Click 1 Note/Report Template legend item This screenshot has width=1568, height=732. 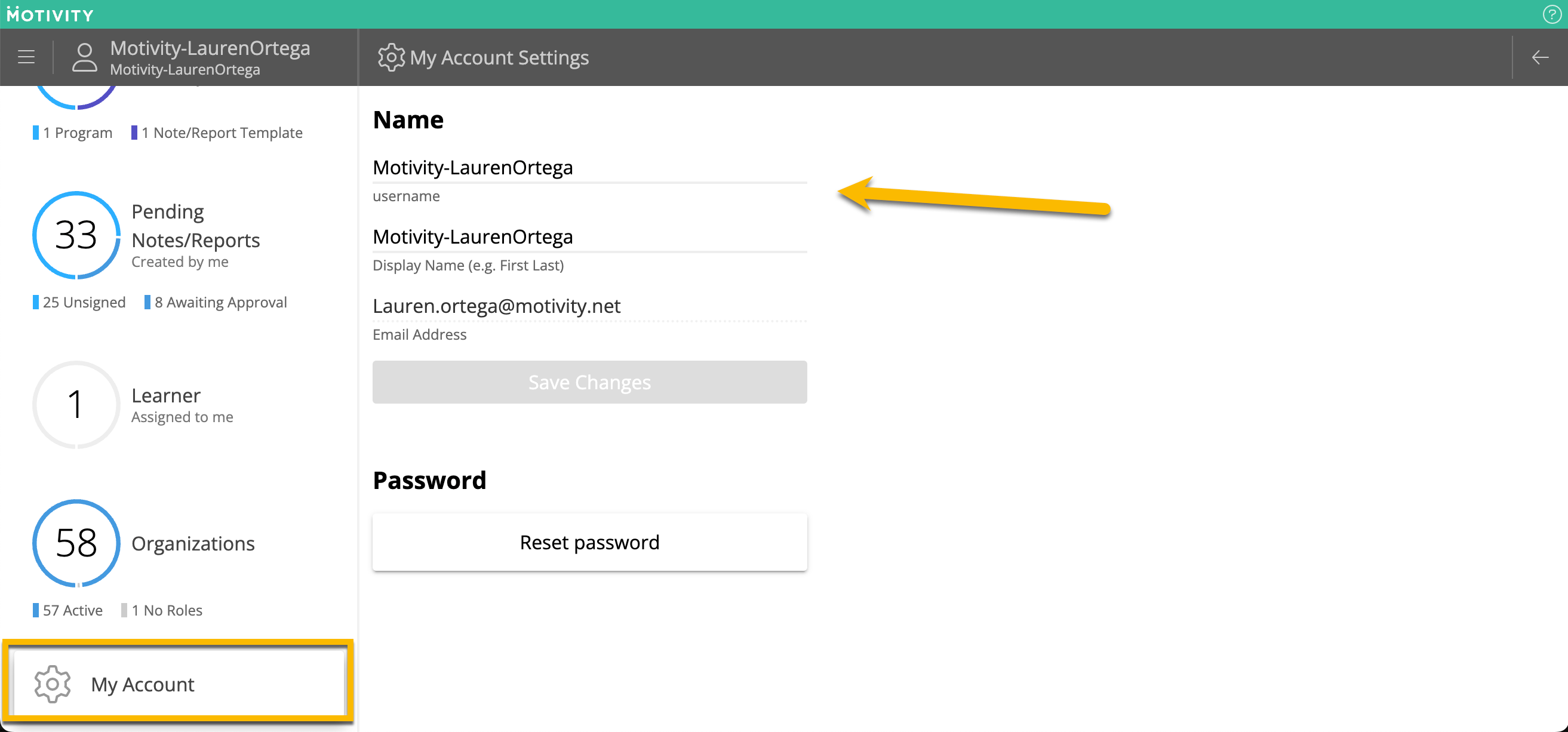coord(217,133)
